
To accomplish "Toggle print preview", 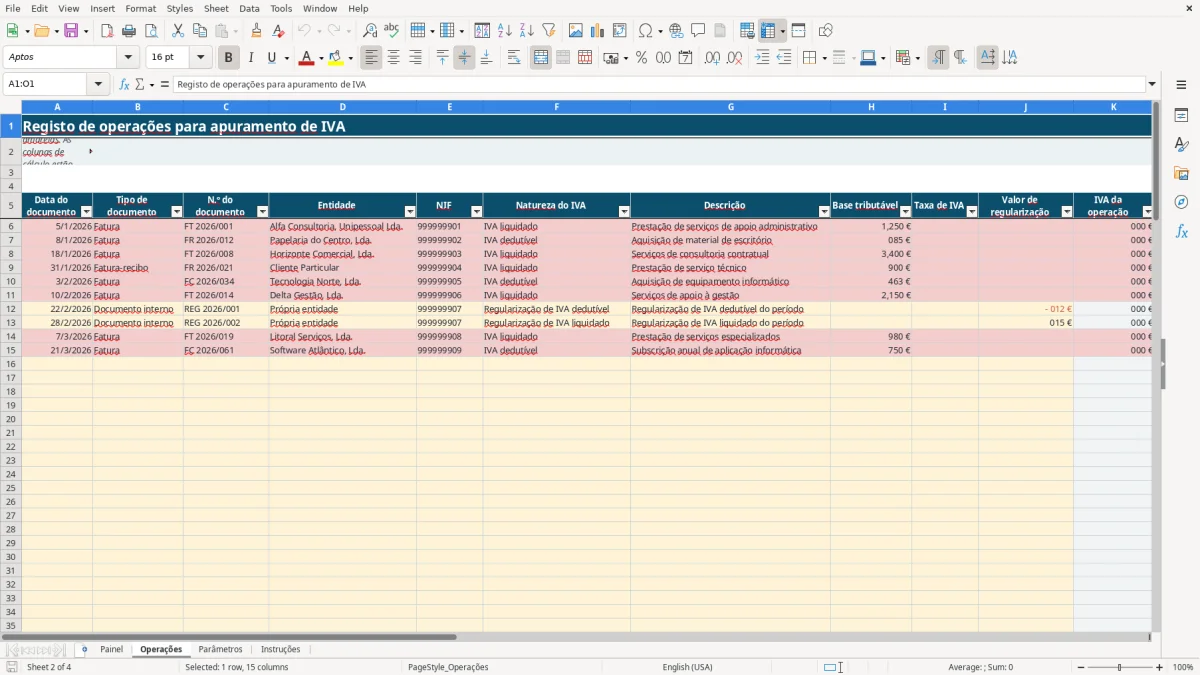I will click(151, 31).
